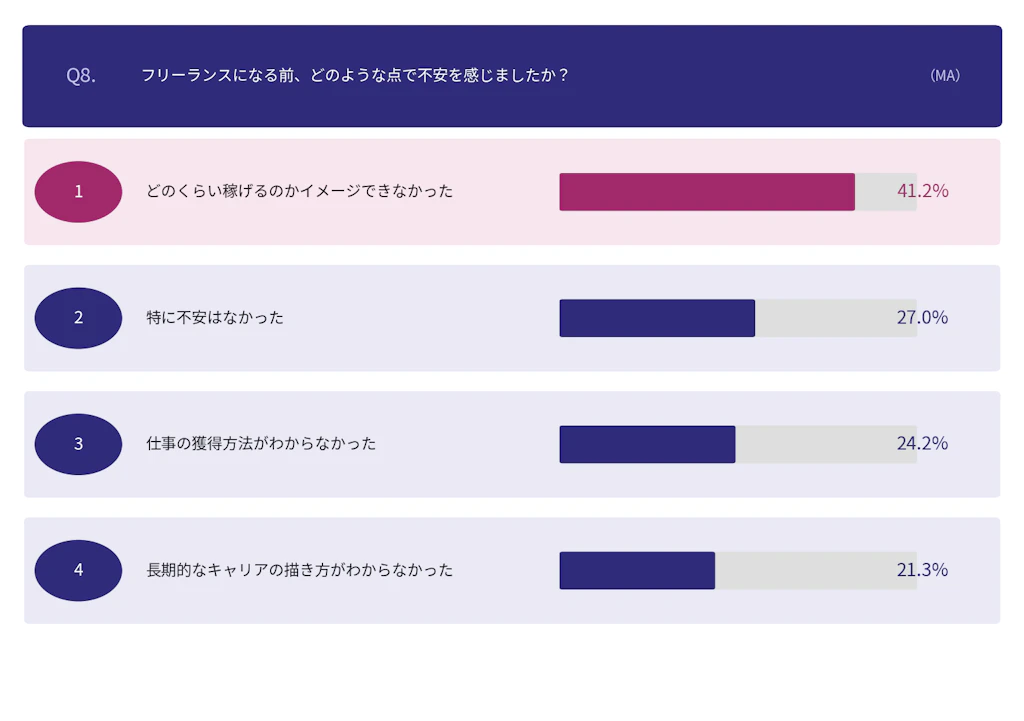Click the navy rank 2 oval badge
The height and width of the screenshot is (721, 1024).
coord(78,318)
